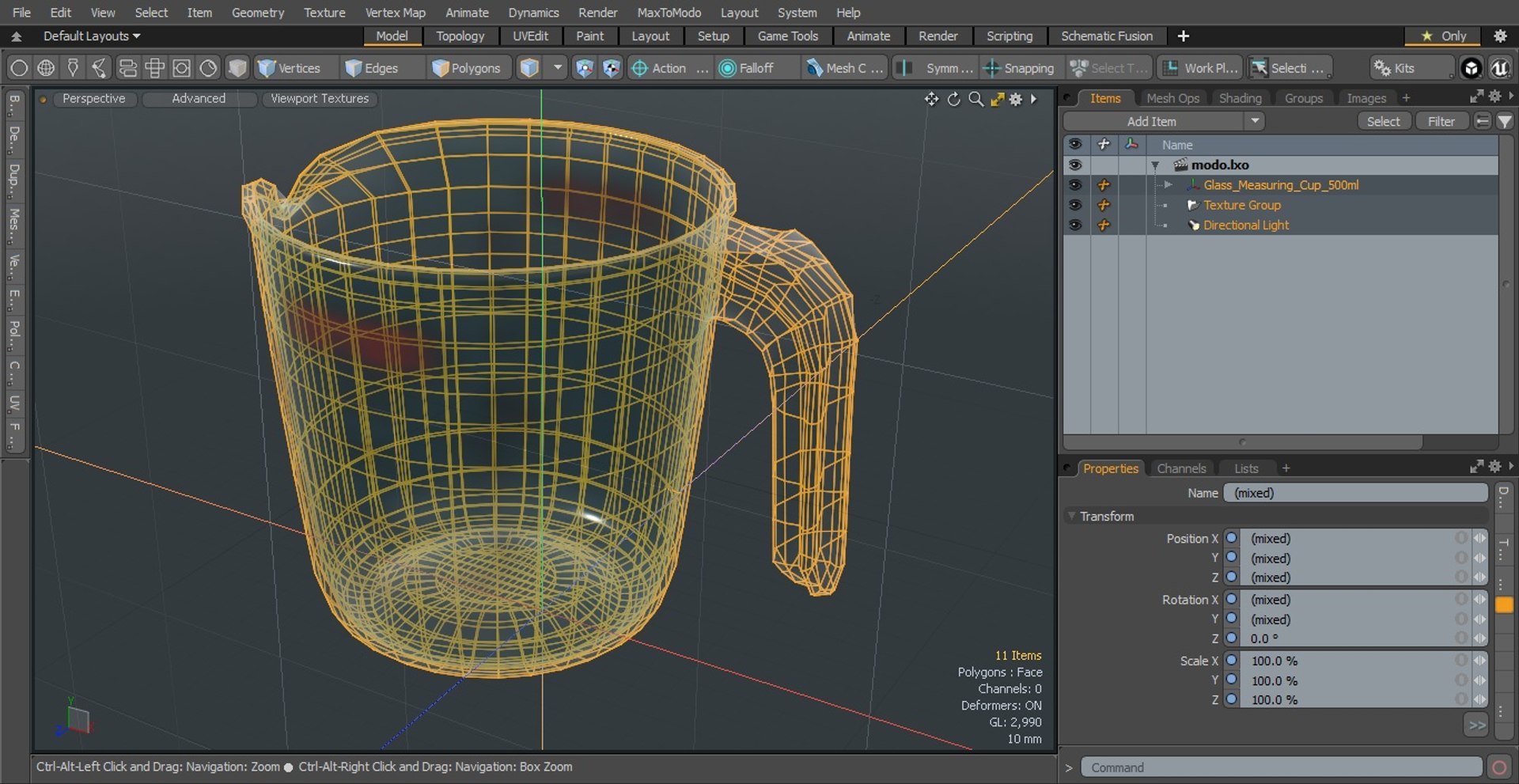Click the orange-edged cube materials mode icon
The image size is (1519, 784).
[529, 68]
